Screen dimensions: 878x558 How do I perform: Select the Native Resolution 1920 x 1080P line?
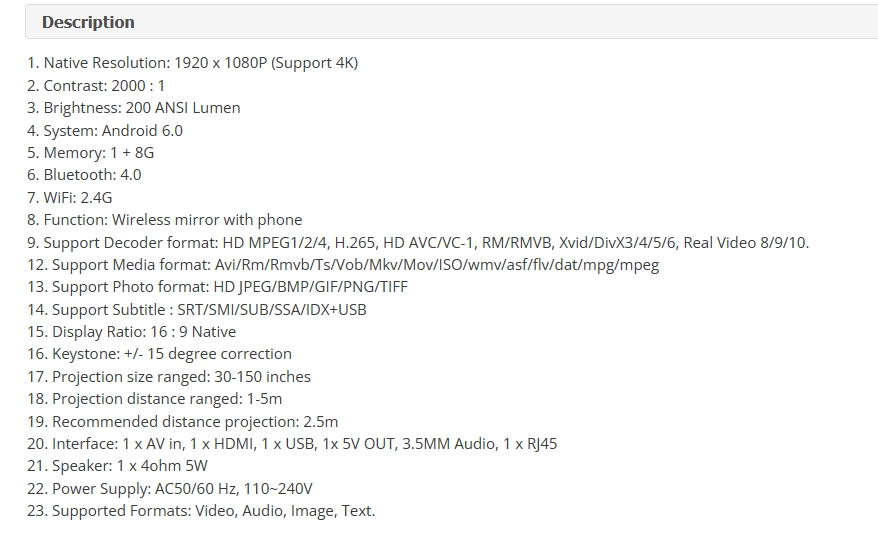point(193,63)
